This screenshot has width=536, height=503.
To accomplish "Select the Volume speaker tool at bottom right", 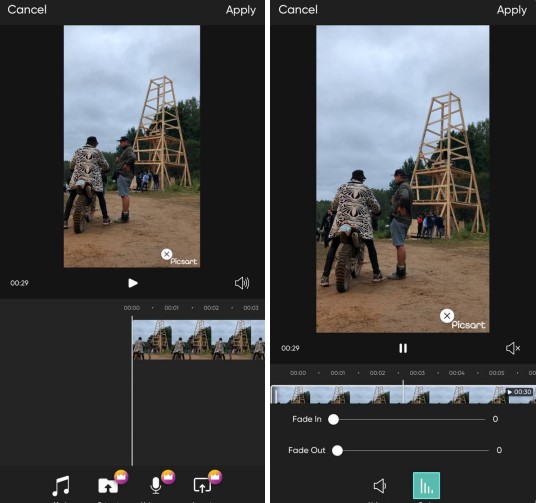I will pyautogui.click(x=379, y=486).
